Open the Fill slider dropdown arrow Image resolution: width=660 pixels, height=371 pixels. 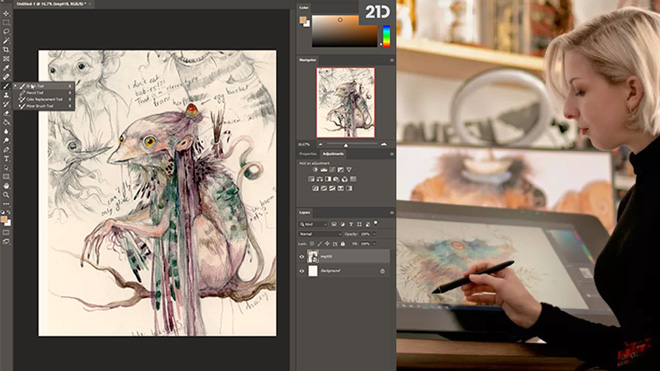[374, 244]
